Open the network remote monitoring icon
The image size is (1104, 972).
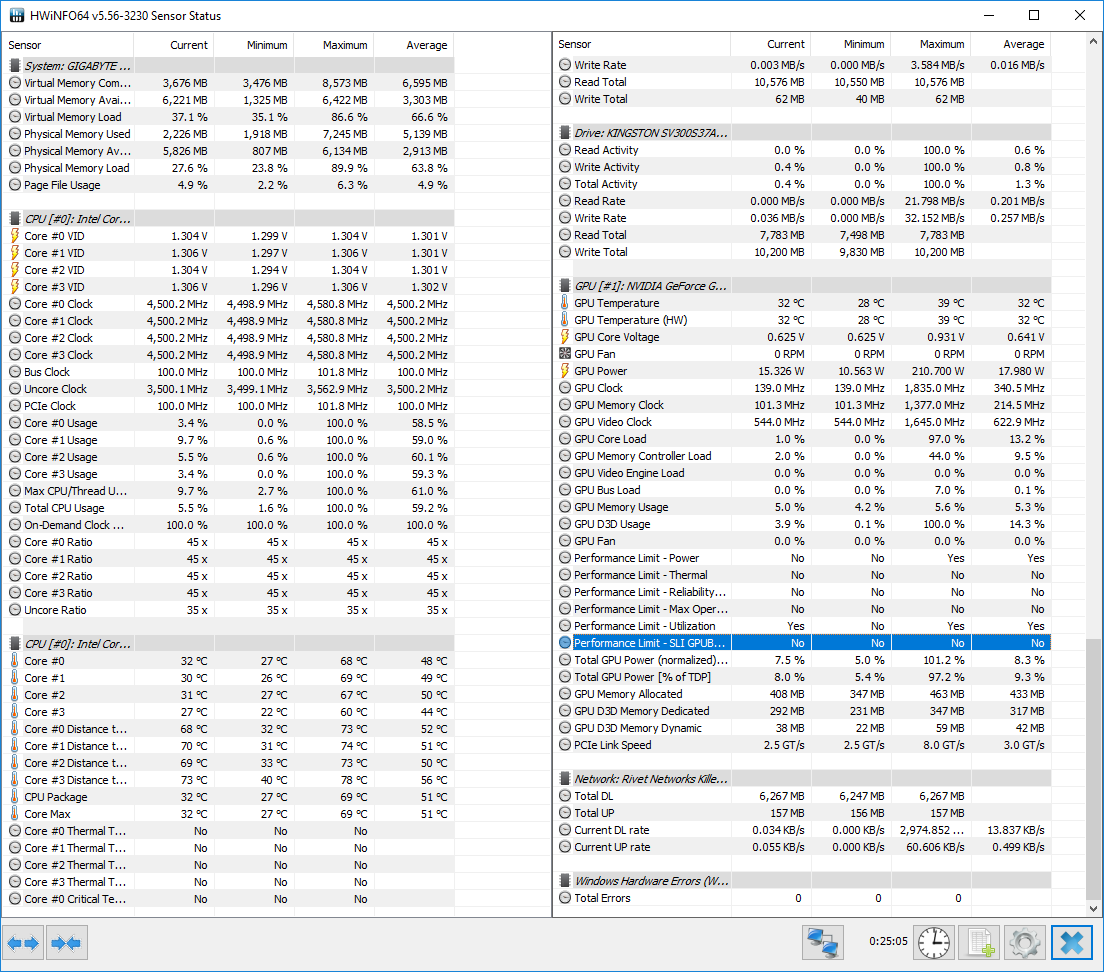pyautogui.click(x=823, y=942)
